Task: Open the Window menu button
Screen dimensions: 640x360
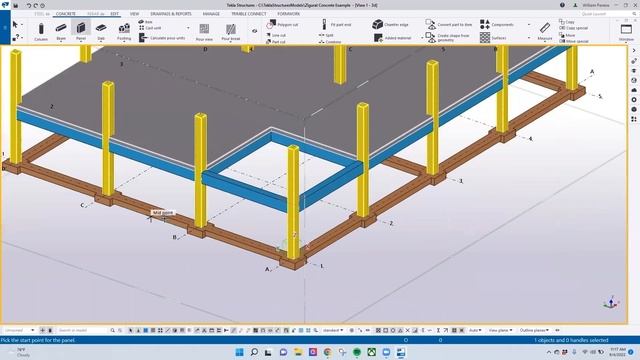Action: (626, 32)
